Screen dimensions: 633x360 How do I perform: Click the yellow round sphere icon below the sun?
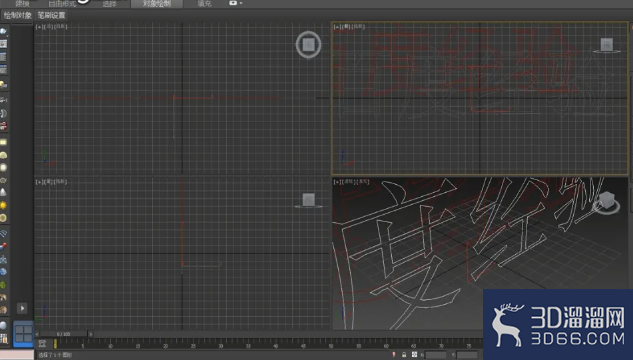click(3, 218)
